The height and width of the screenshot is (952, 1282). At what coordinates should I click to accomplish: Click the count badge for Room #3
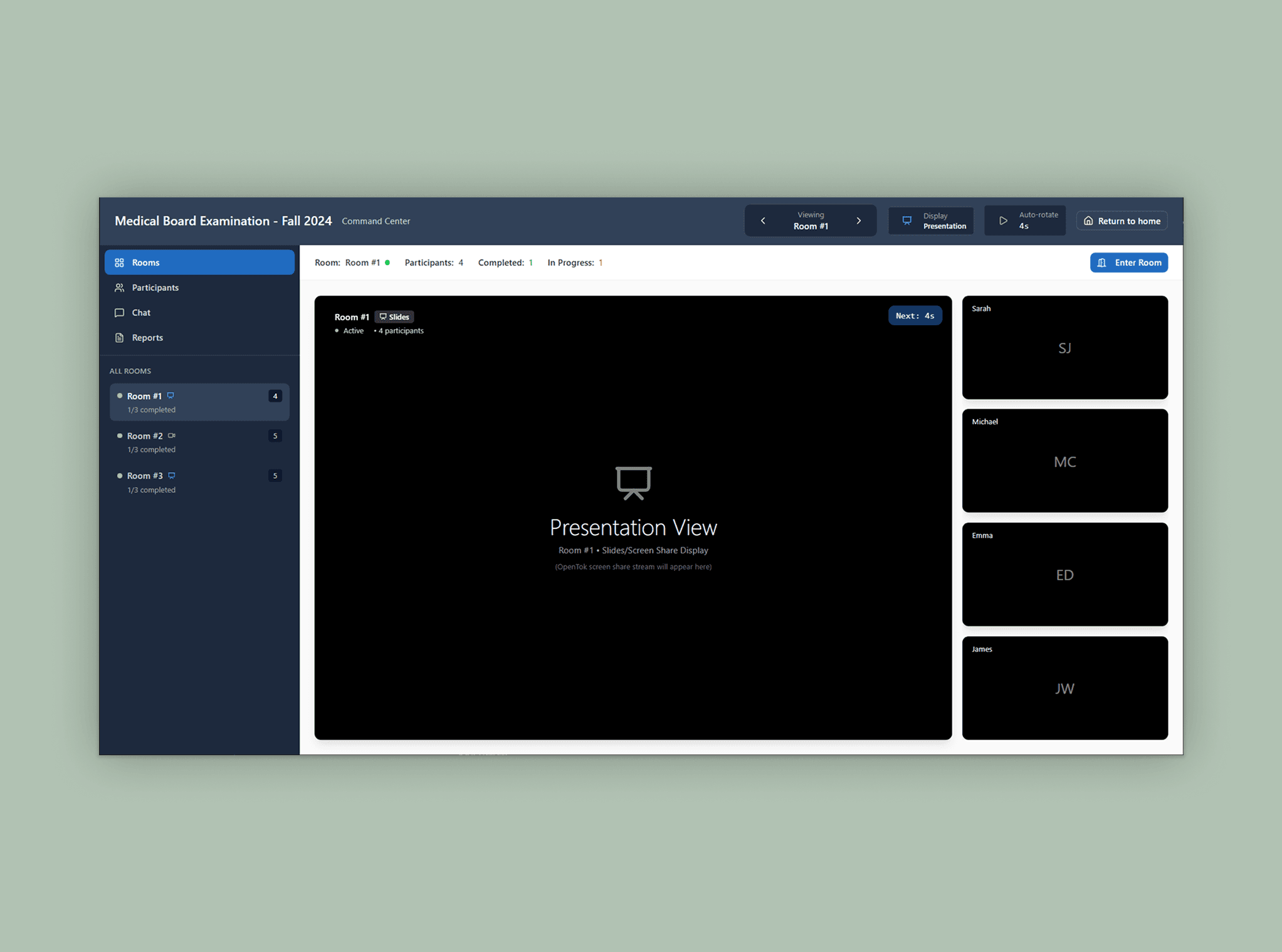pos(275,476)
